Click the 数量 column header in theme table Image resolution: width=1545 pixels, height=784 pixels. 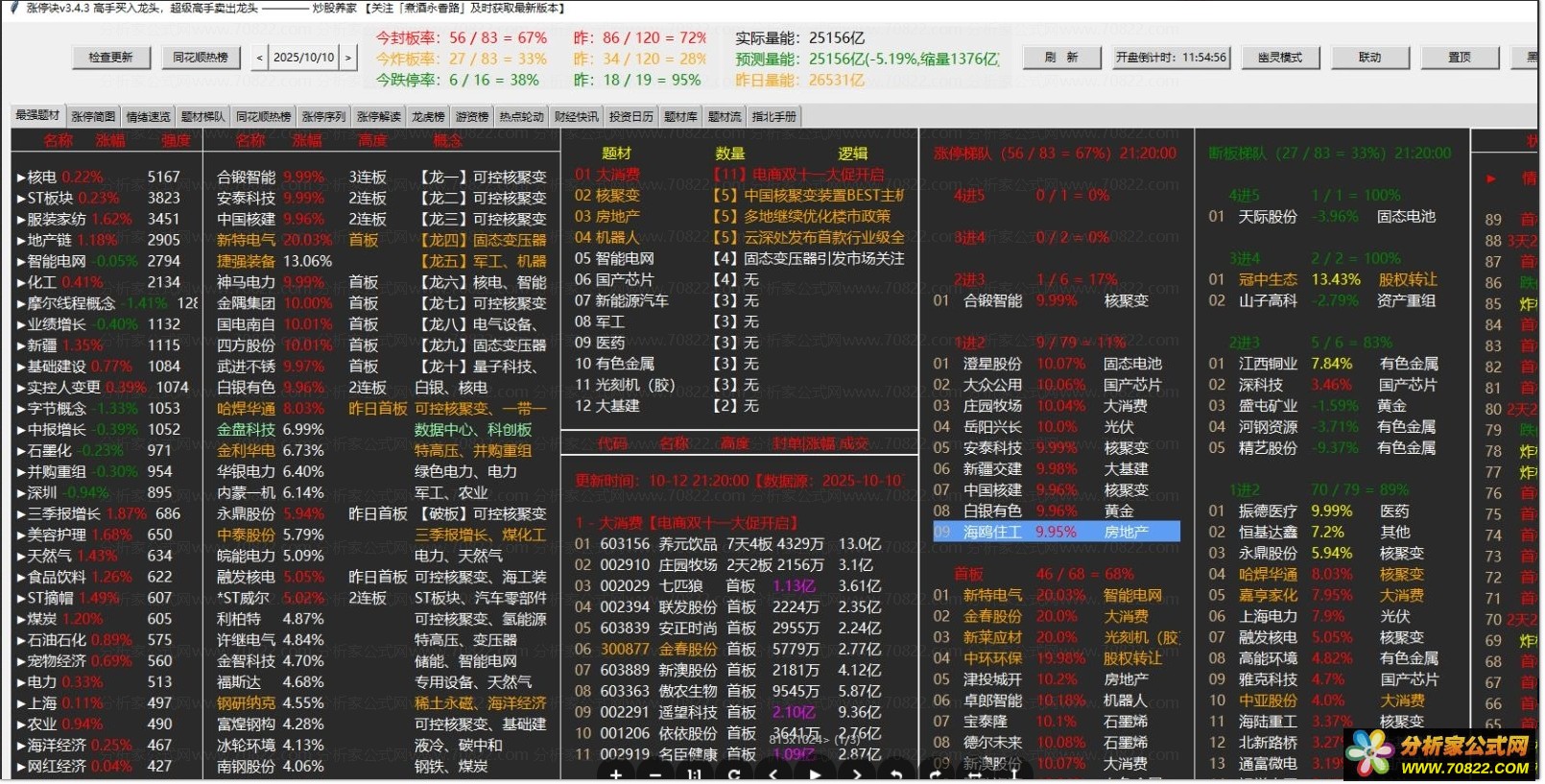(730, 154)
